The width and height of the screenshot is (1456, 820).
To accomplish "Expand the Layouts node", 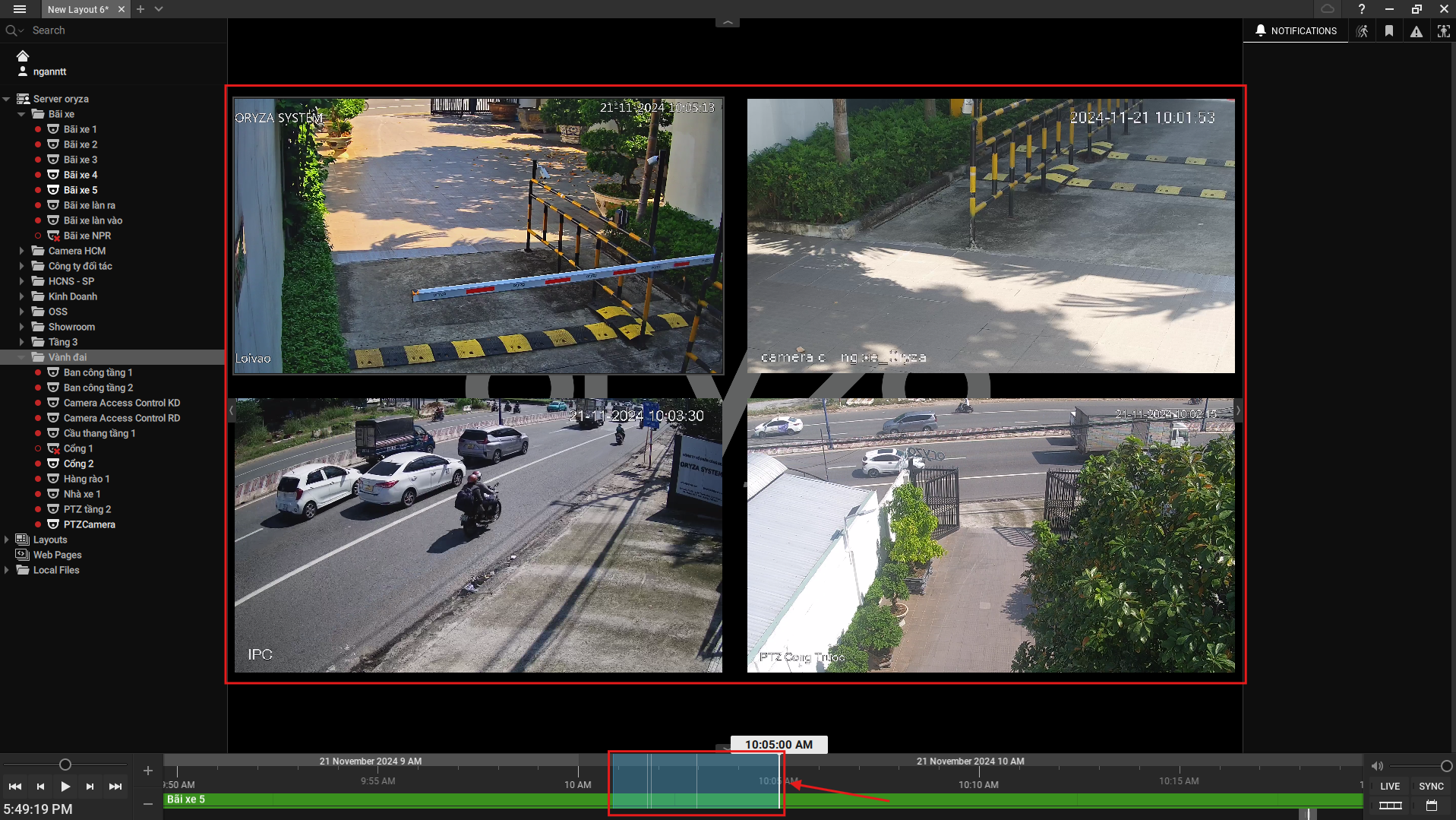I will [x=6, y=540].
